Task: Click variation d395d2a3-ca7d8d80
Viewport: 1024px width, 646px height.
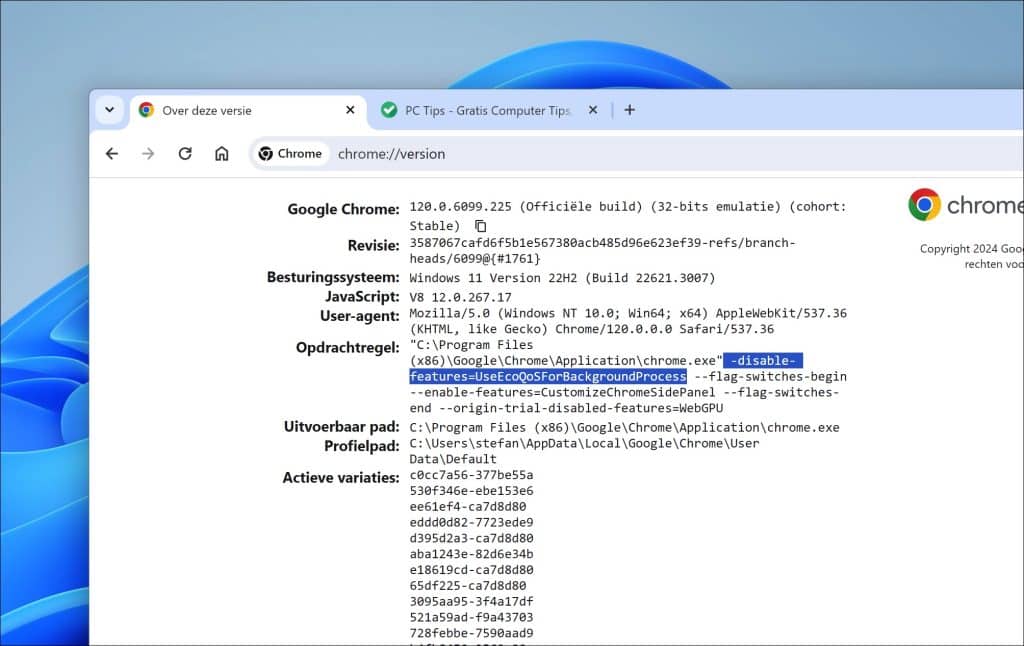Action: [x=471, y=538]
